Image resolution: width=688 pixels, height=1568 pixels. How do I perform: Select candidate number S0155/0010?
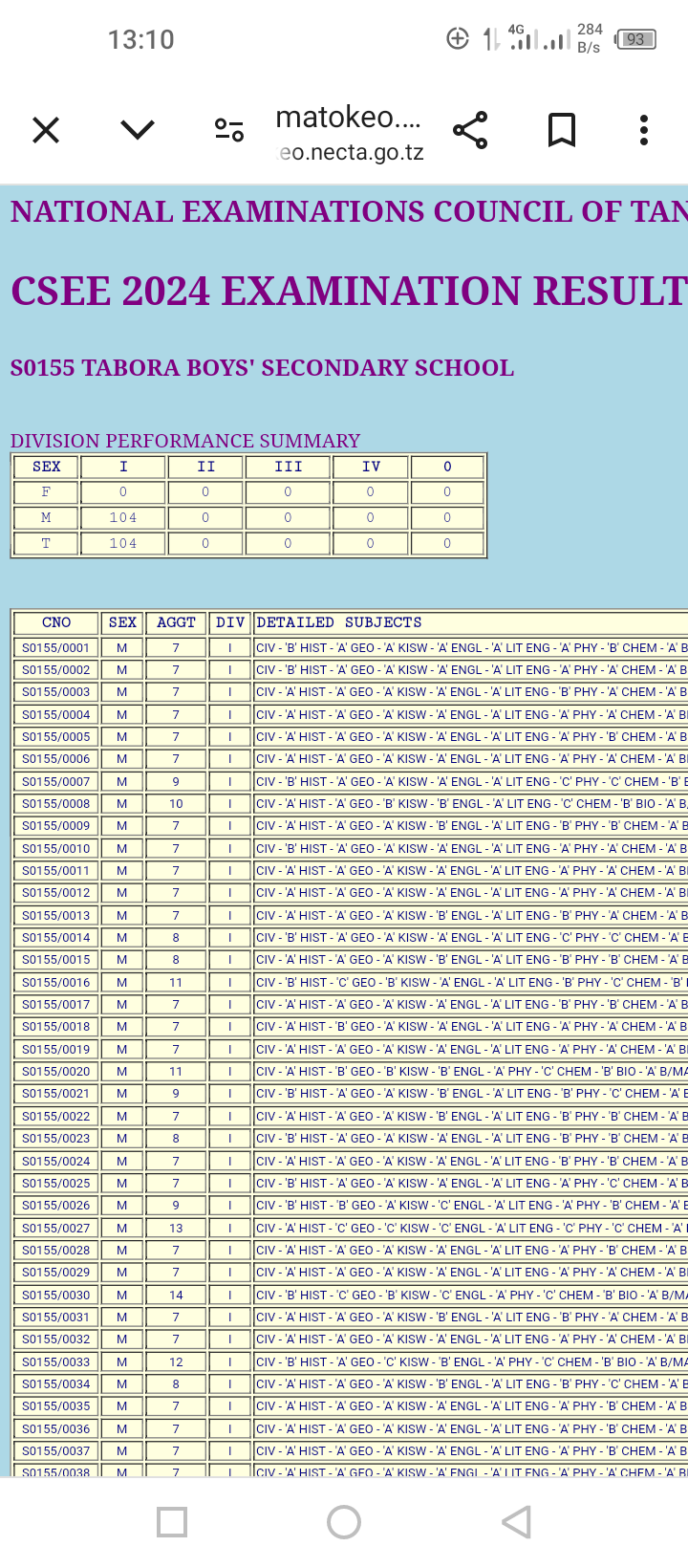click(x=56, y=848)
